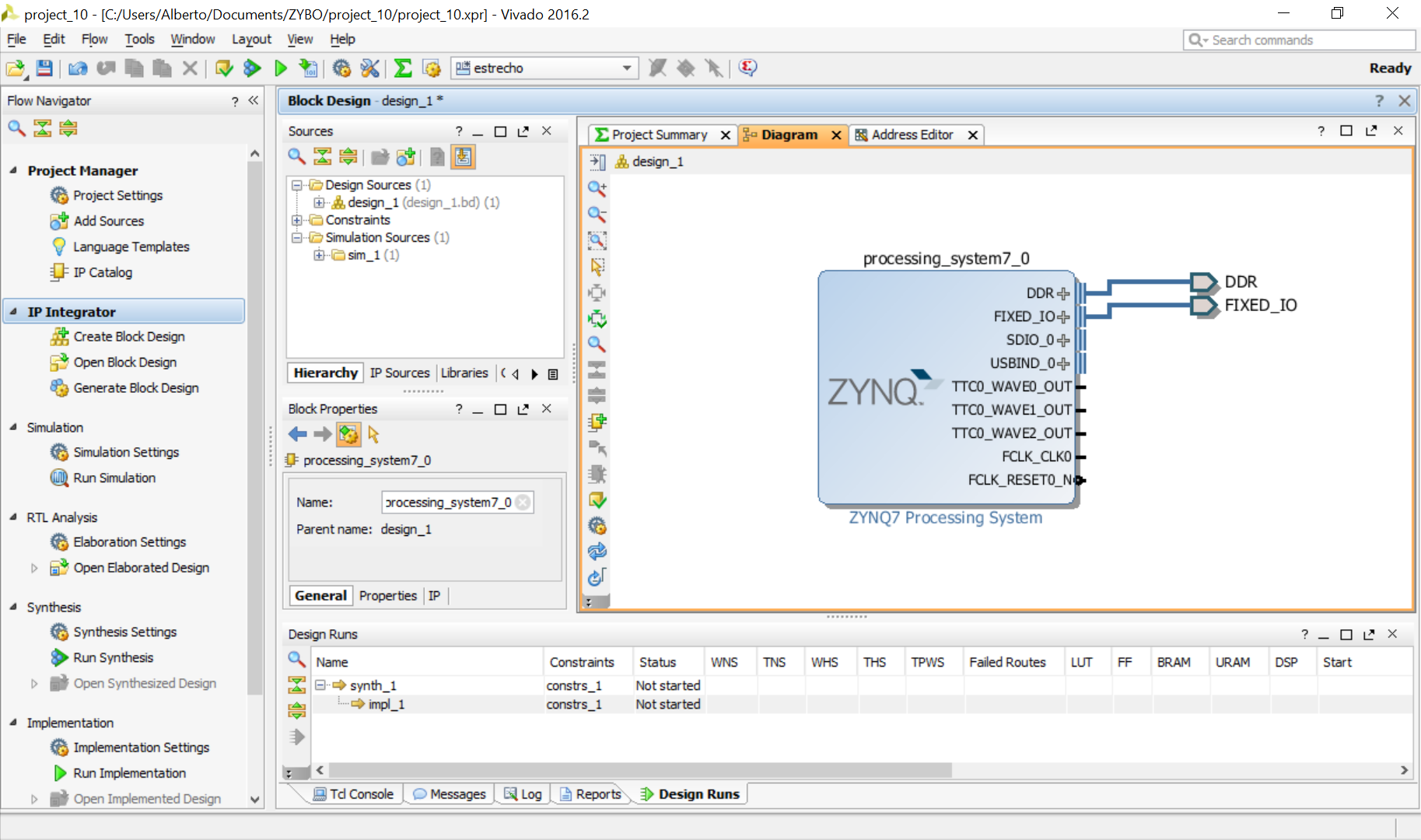Click the Add IP icon in the Diagram toolbar
Image resolution: width=1421 pixels, height=840 pixels.
597,422
